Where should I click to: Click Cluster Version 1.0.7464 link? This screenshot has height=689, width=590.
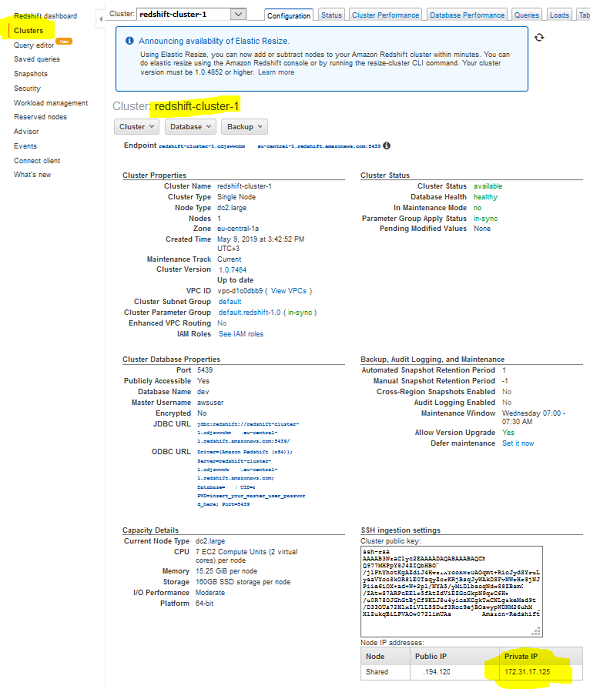tap(232, 270)
